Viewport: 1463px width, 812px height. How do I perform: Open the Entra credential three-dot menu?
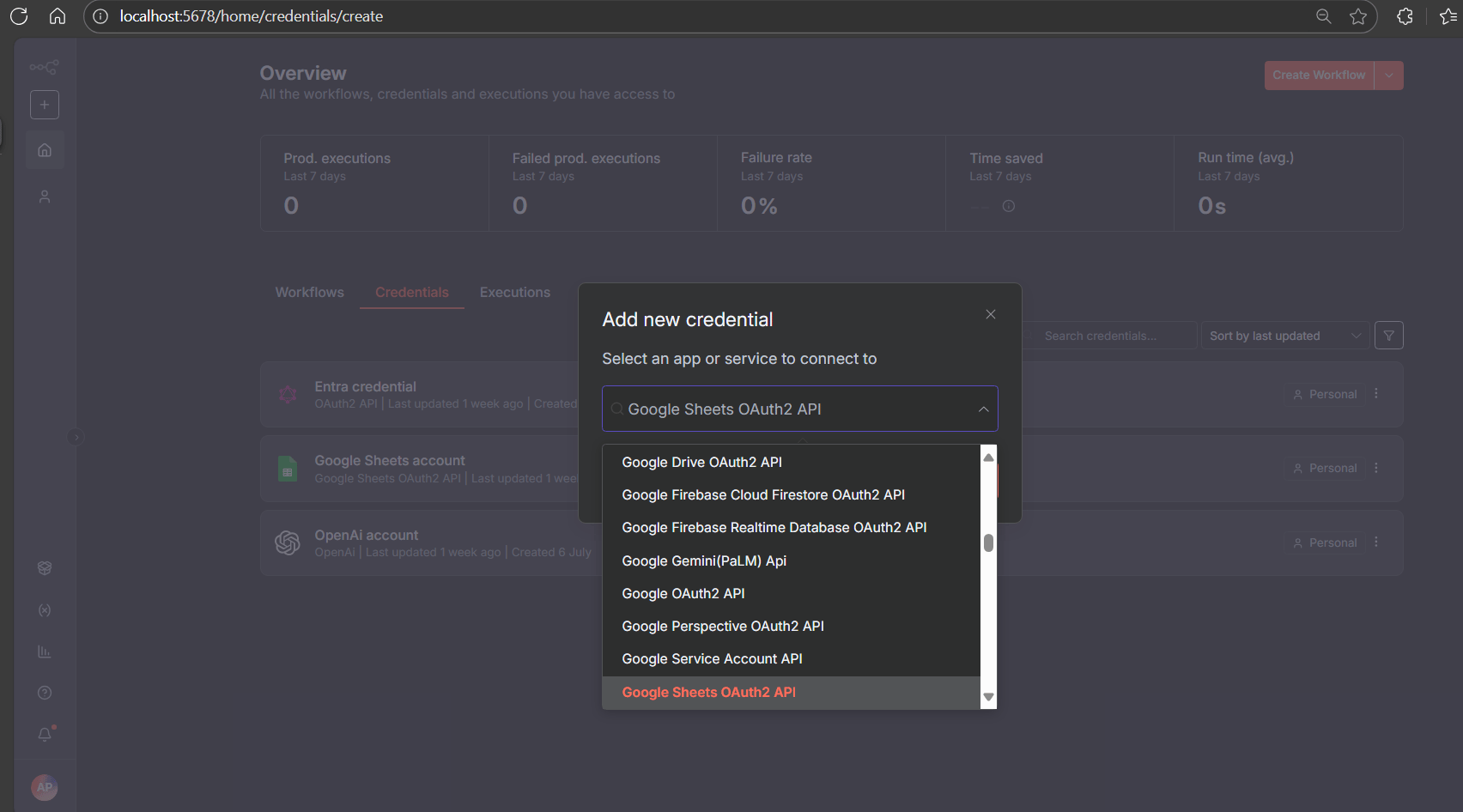1376,393
